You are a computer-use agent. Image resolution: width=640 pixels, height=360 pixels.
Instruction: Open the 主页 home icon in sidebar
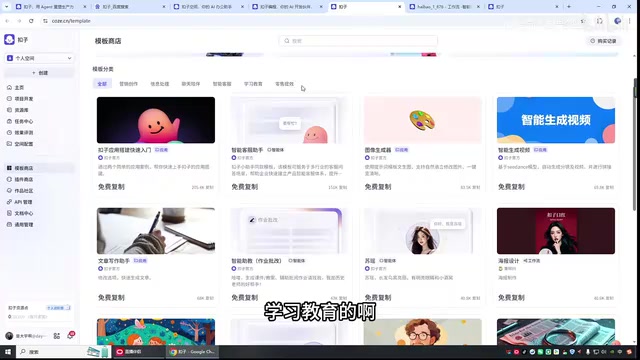tap(9, 87)
